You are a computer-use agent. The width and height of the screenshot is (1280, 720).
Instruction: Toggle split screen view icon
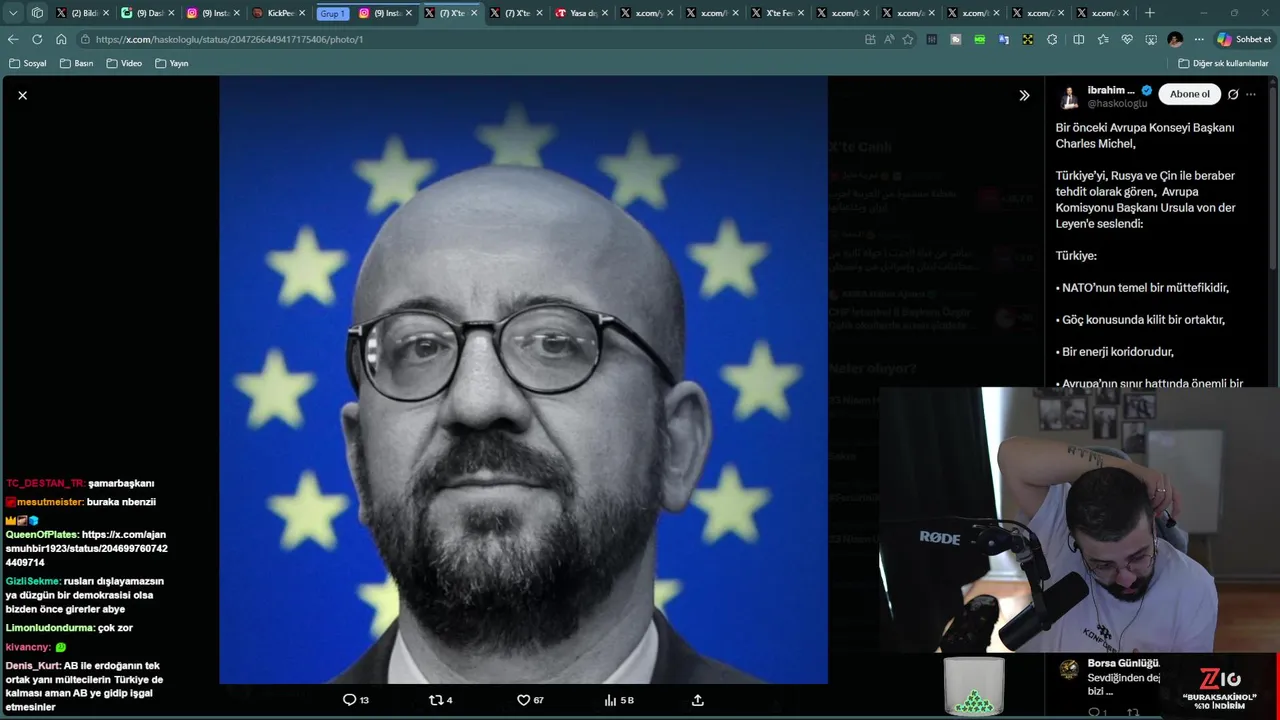click(x=1078, y=39)
